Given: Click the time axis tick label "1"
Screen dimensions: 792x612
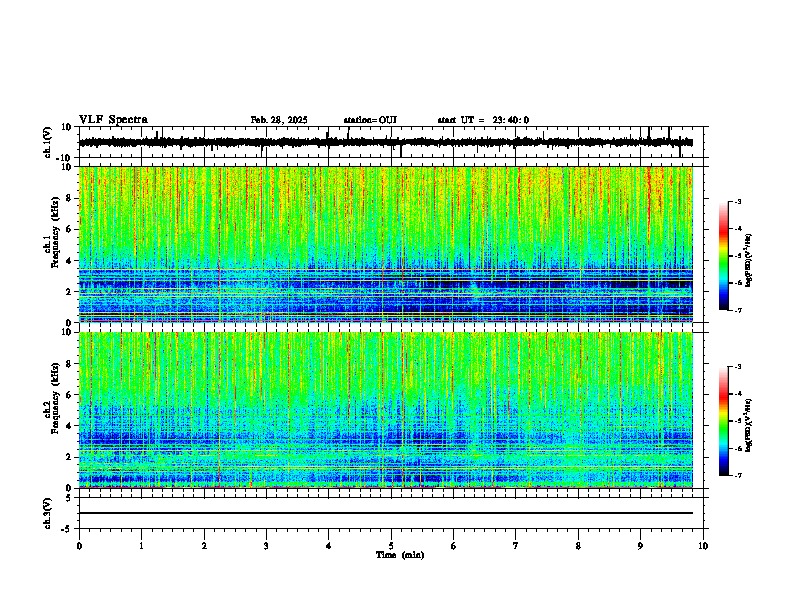Looking at the screenshot, I should point(141,546).
